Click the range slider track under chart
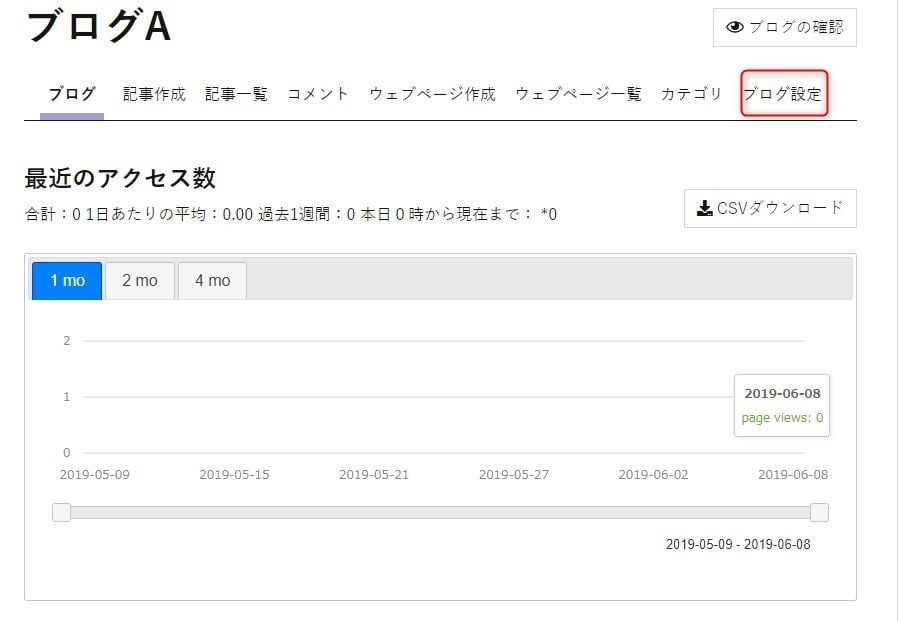The width and height of the screenshot is (899, 621). [x=440, y=512]
